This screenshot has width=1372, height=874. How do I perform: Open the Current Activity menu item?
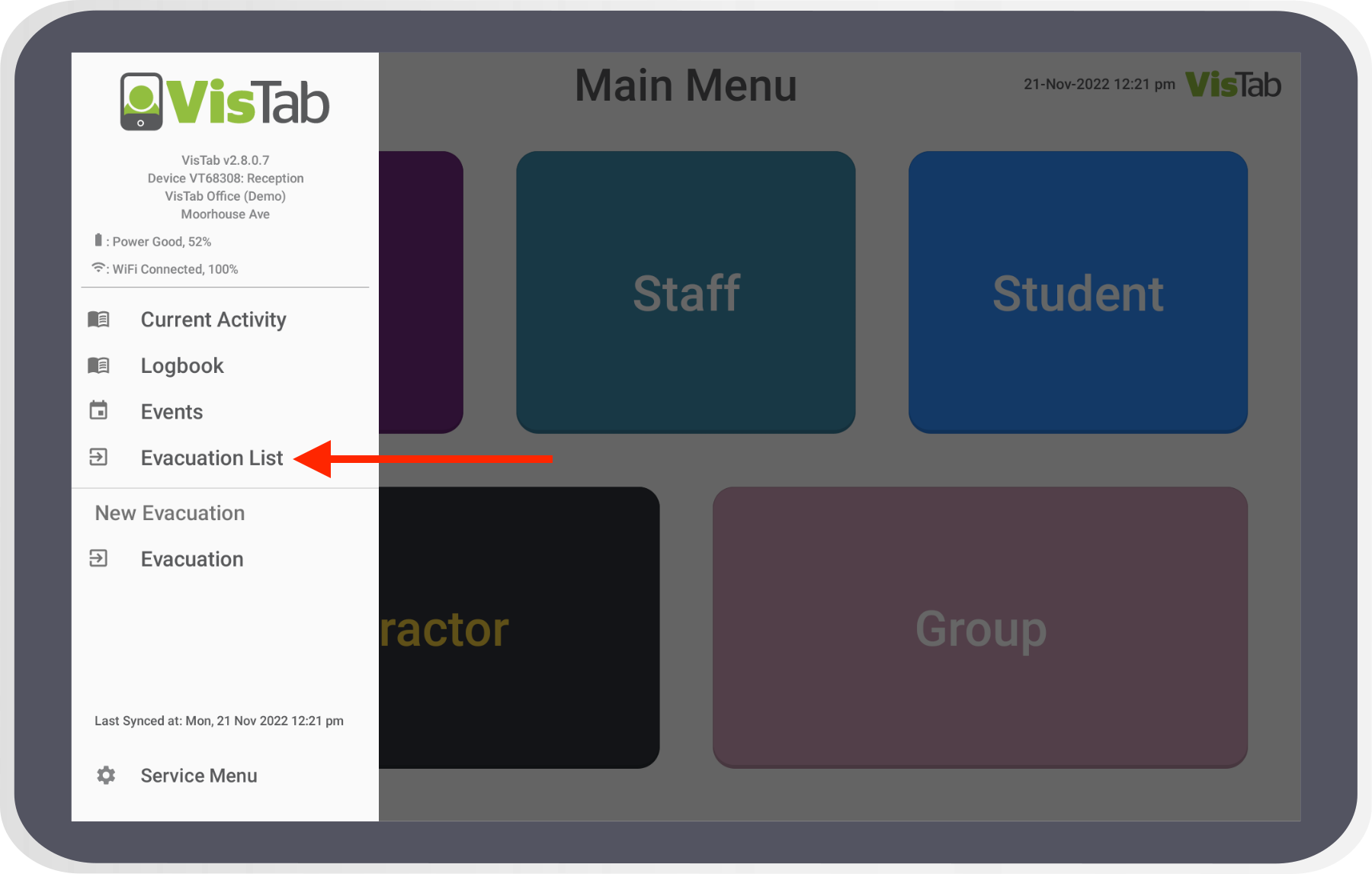click(x=213, y=320)
